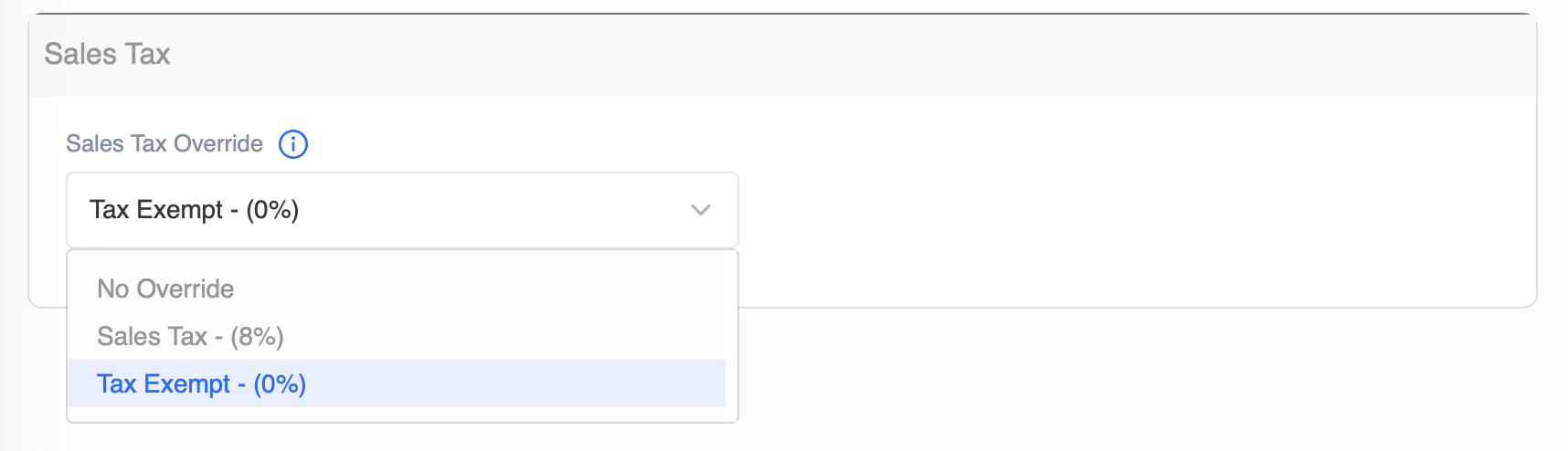Open the Sales Tax Override combo box
Screen dimensions: 1568x451
(x=402, y=210)
